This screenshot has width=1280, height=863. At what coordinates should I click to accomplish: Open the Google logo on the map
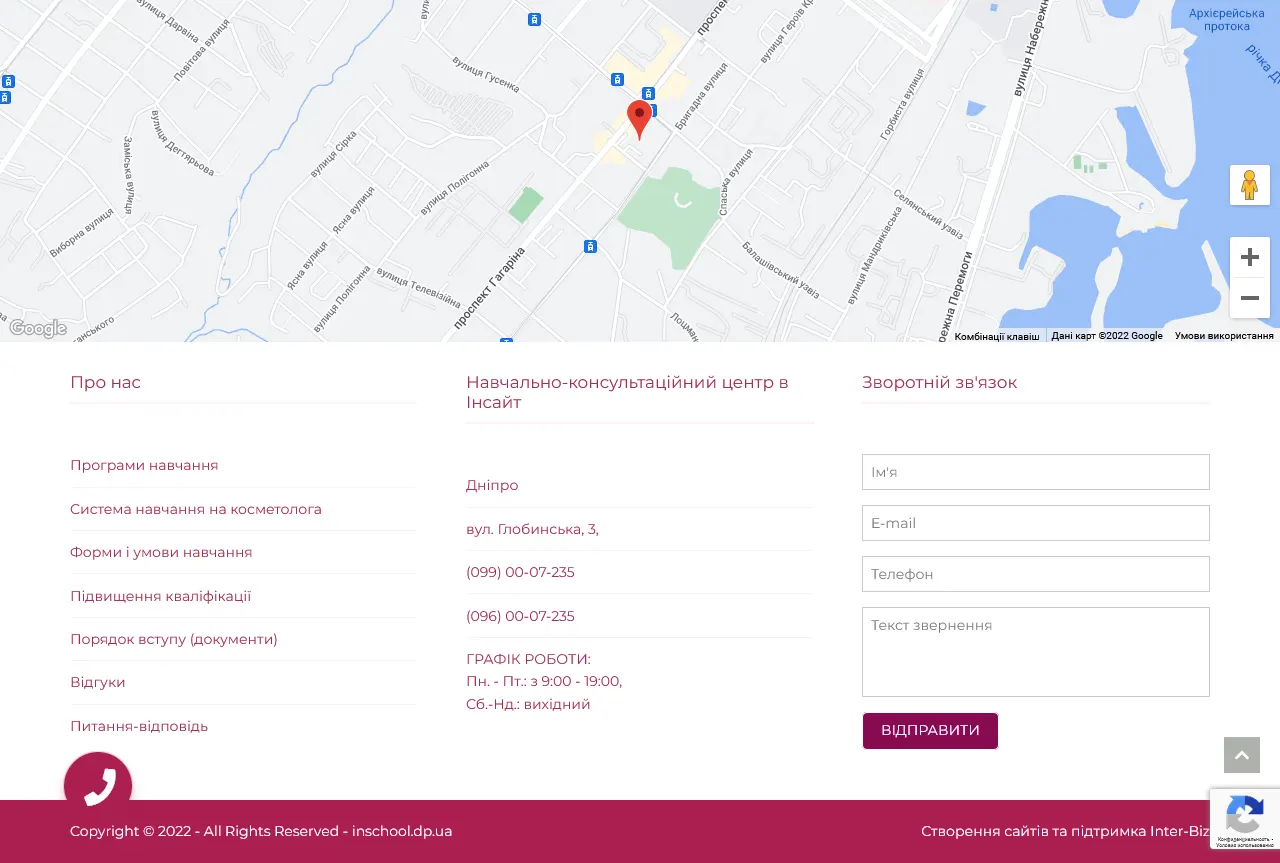tap(38, 329)
